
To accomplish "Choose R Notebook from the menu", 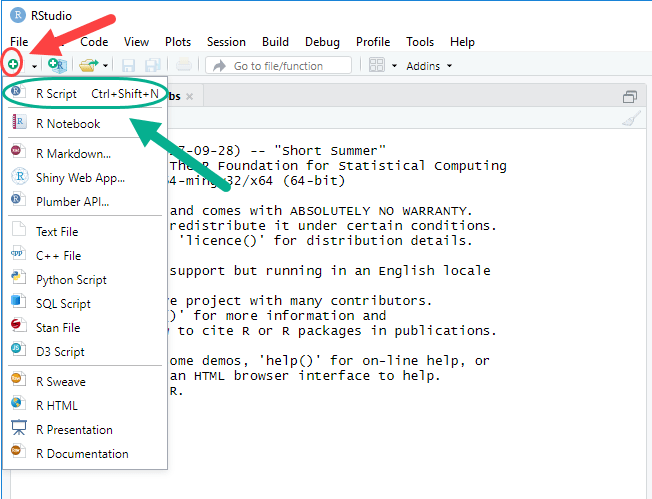I will coord(85,124).
